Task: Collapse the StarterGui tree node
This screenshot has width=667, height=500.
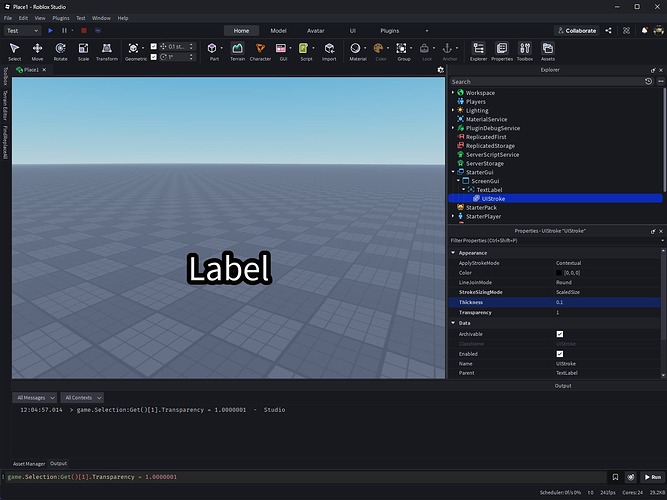Action: click(453, 172)
